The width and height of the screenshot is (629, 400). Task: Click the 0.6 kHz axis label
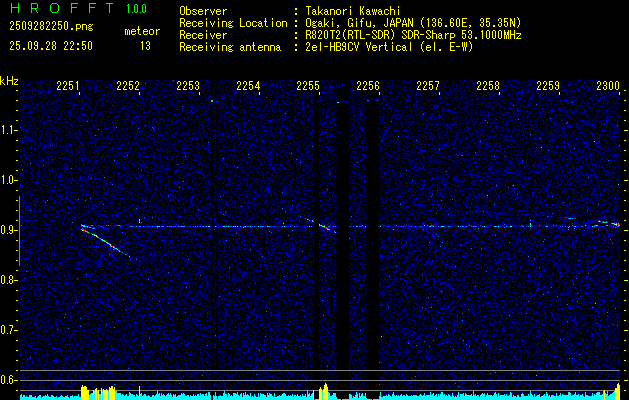(7, 380)
